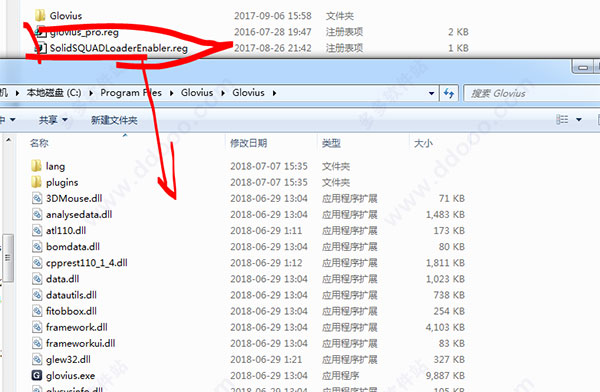The width and height of the screenshot is (600, 392).
Task: Select SolidSQUADLoaderEnabler.reg registry file icon
Action: [40, 48]
